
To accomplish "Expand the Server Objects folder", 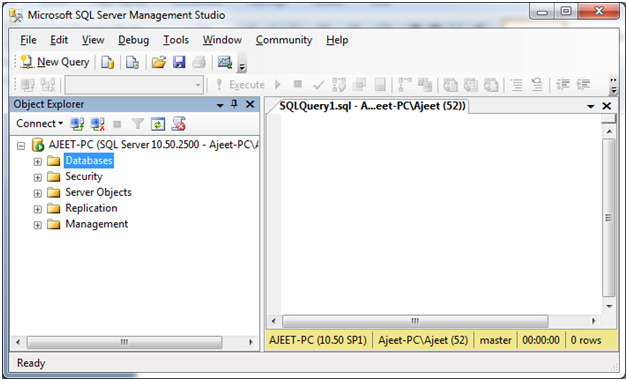I will point(37,194).
